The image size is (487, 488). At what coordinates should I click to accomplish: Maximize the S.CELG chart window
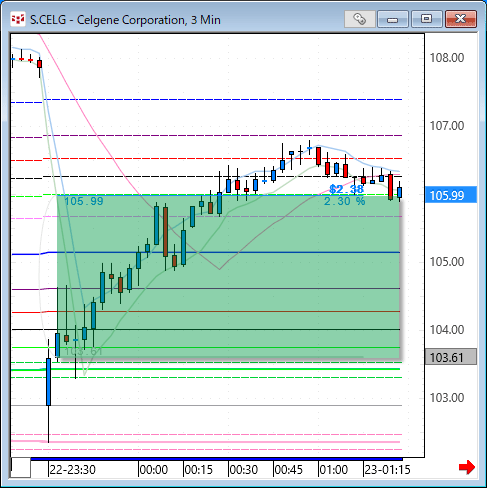click(x=426, y=19)
